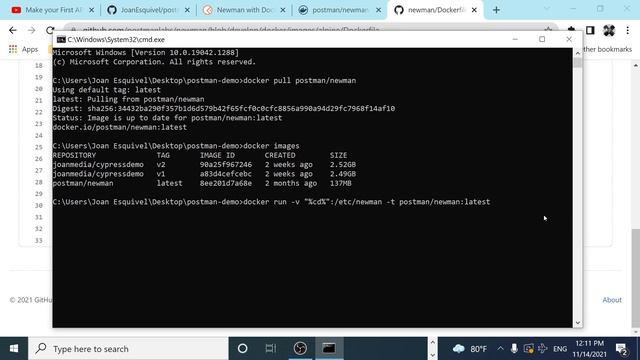Open Task View on the taskbar
This screenshot has height=360, width=640.
[x=271, y=349]
